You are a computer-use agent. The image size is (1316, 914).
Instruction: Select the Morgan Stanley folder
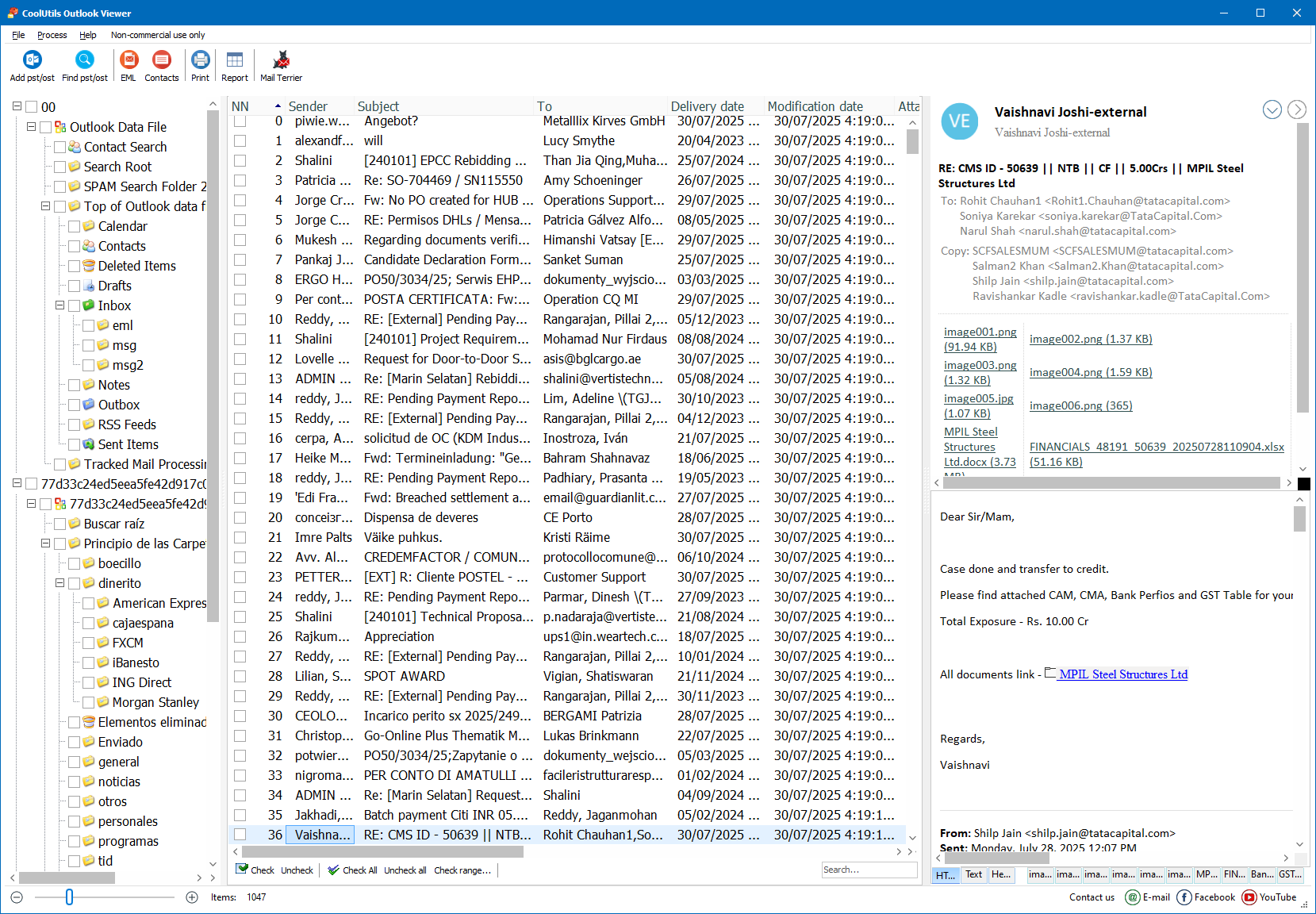click(155, 702)
